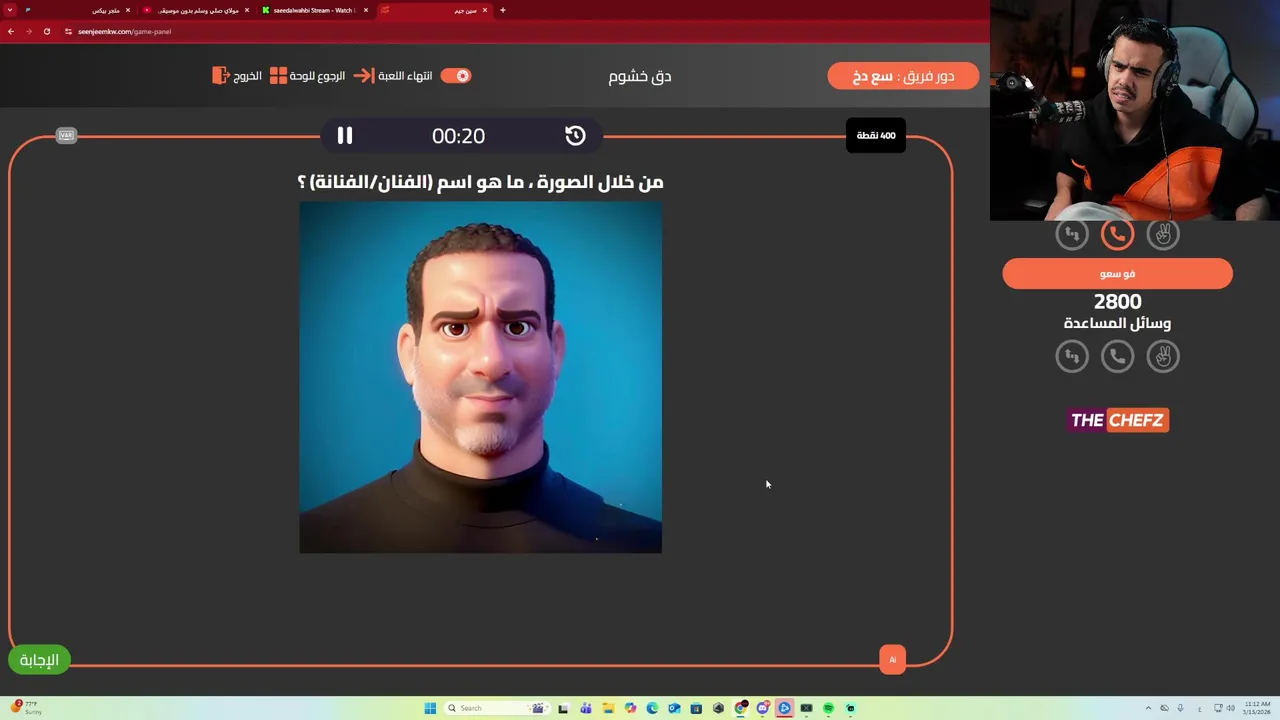Image resolution: width=1280 pixels, height=720 pixels.
Task: Click the taskbar Search box
Action: 497,708
